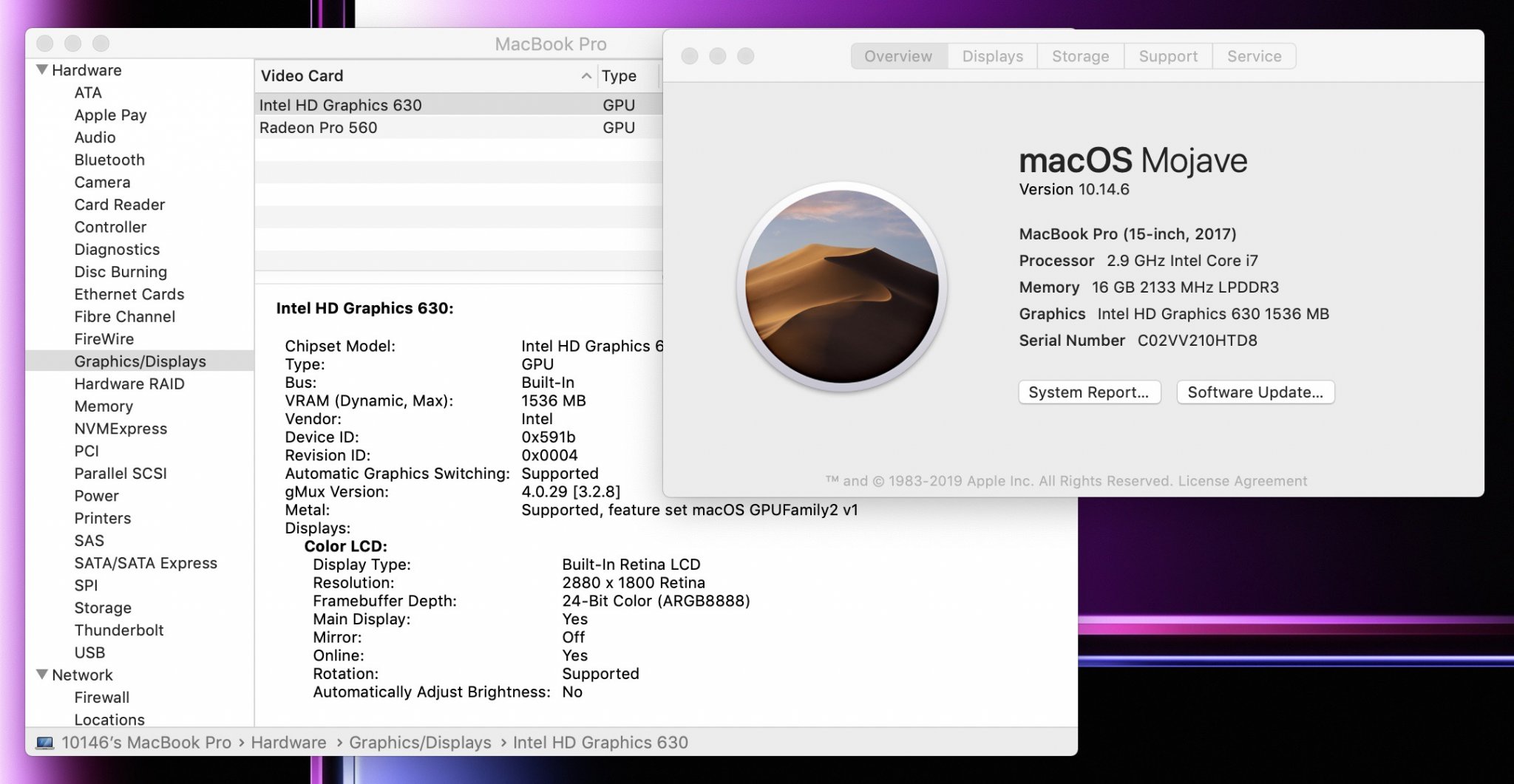Select Apple Pay in the sidebar

click(x=110, y=115)
